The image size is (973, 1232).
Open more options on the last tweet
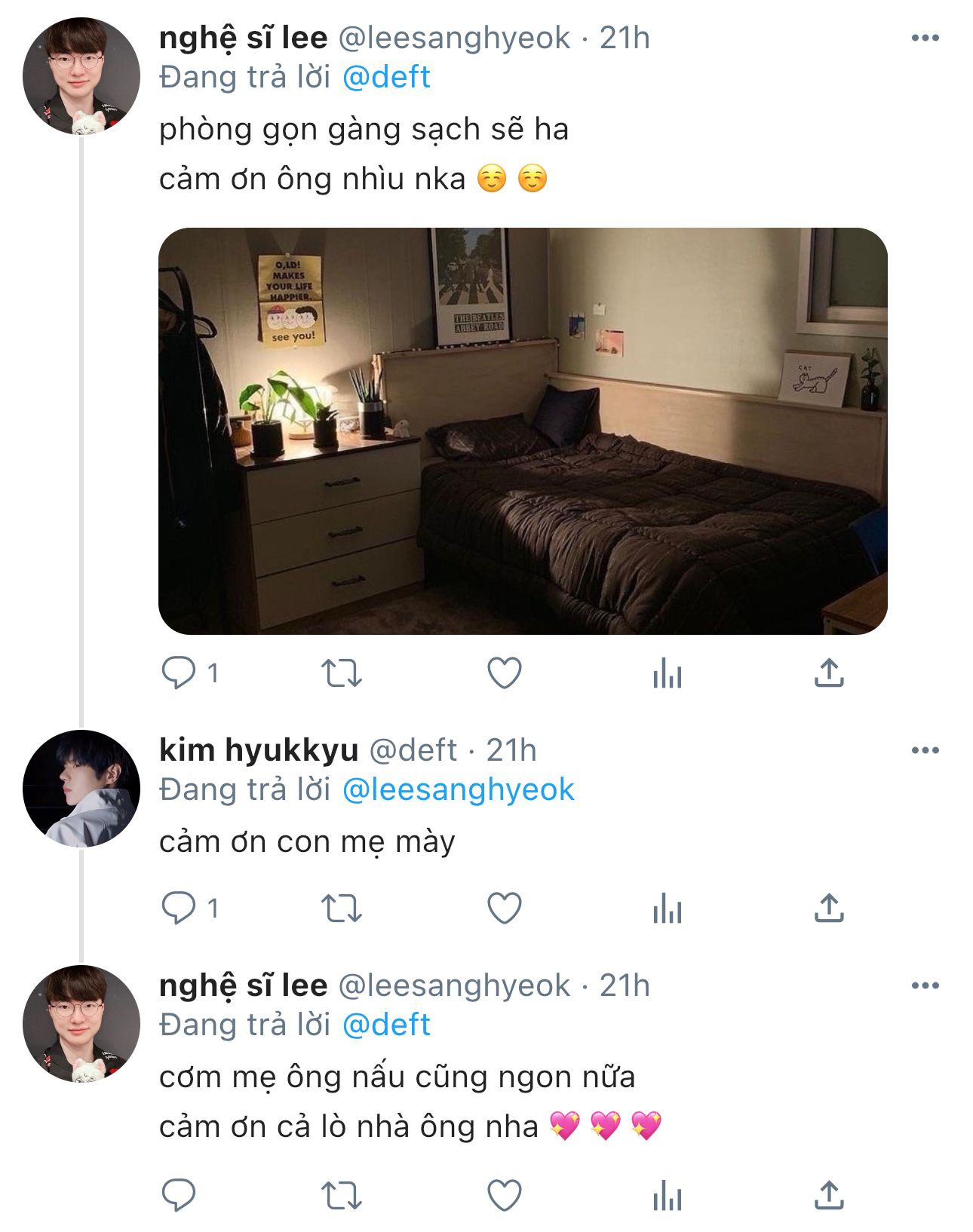tap(925, 985)
